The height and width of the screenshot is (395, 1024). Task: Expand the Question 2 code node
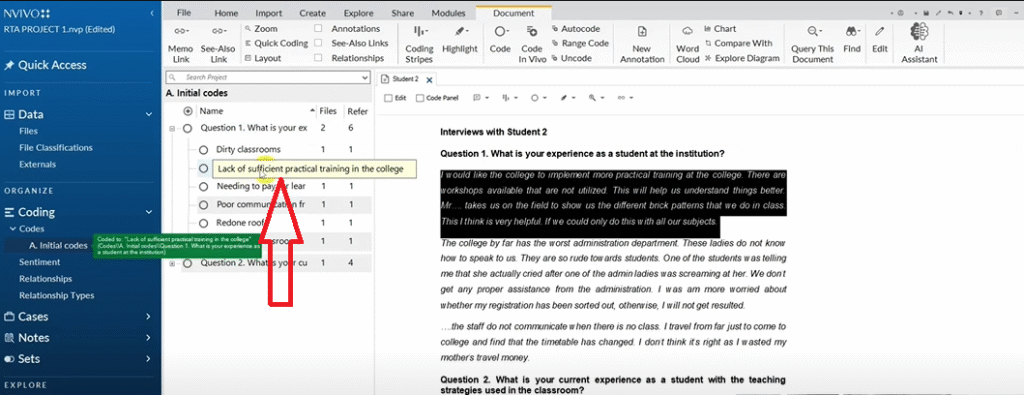[172, 264]
